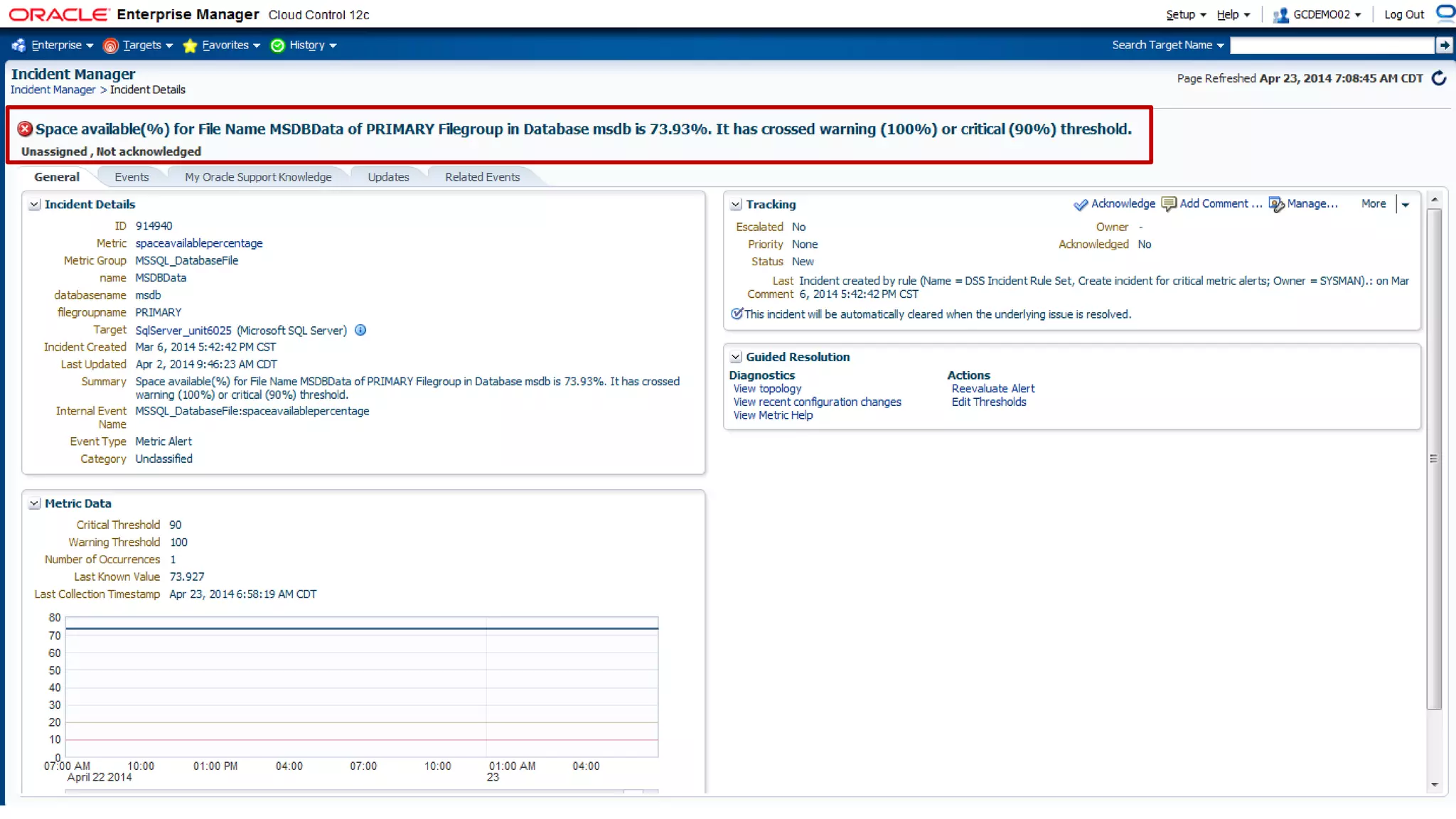Click the Favorites star icon
The width and height of the screenshot is (1456, 819).
coord(190,45)
